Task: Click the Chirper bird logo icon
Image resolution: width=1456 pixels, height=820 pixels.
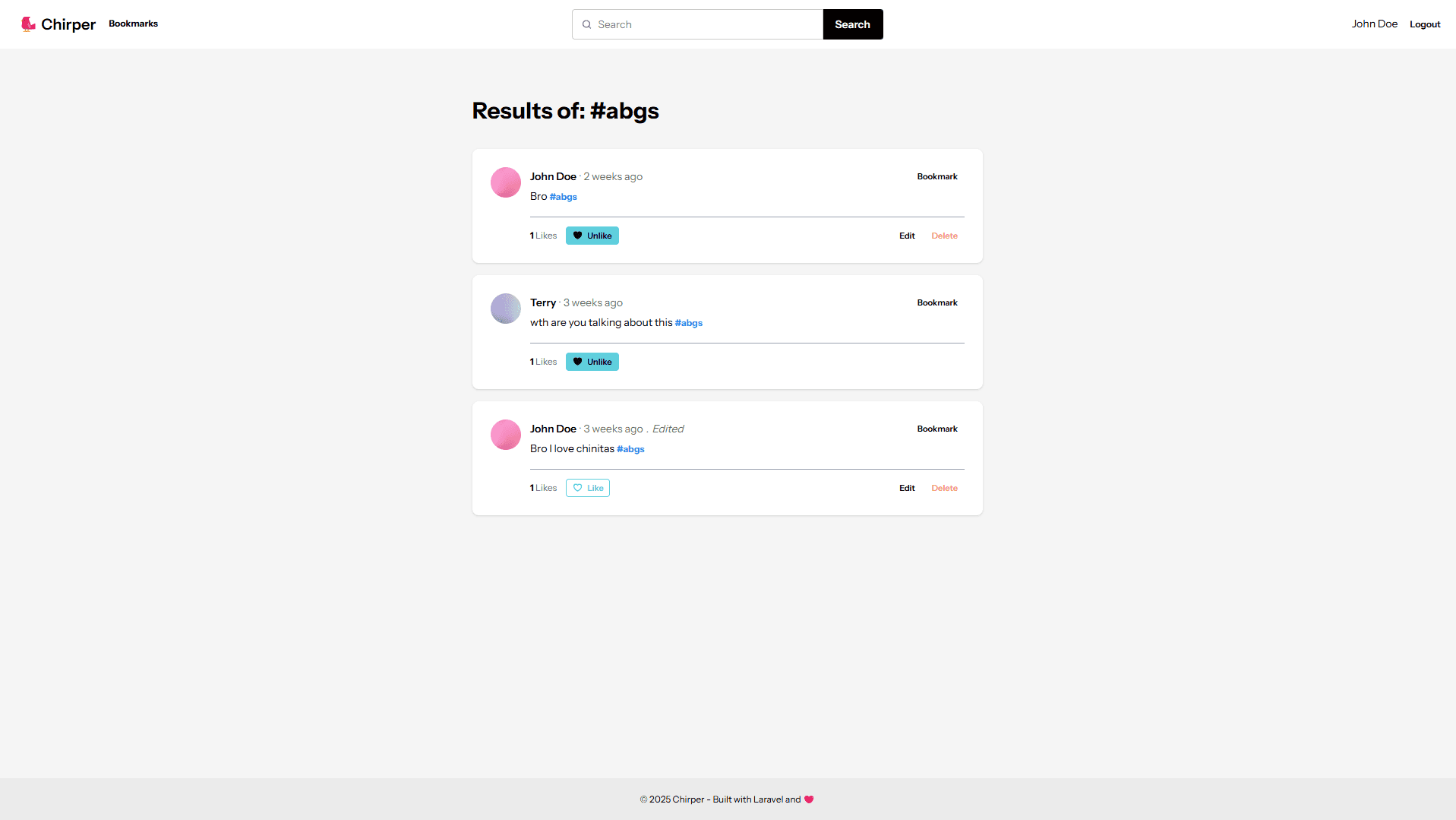Action: click(28, 24)
